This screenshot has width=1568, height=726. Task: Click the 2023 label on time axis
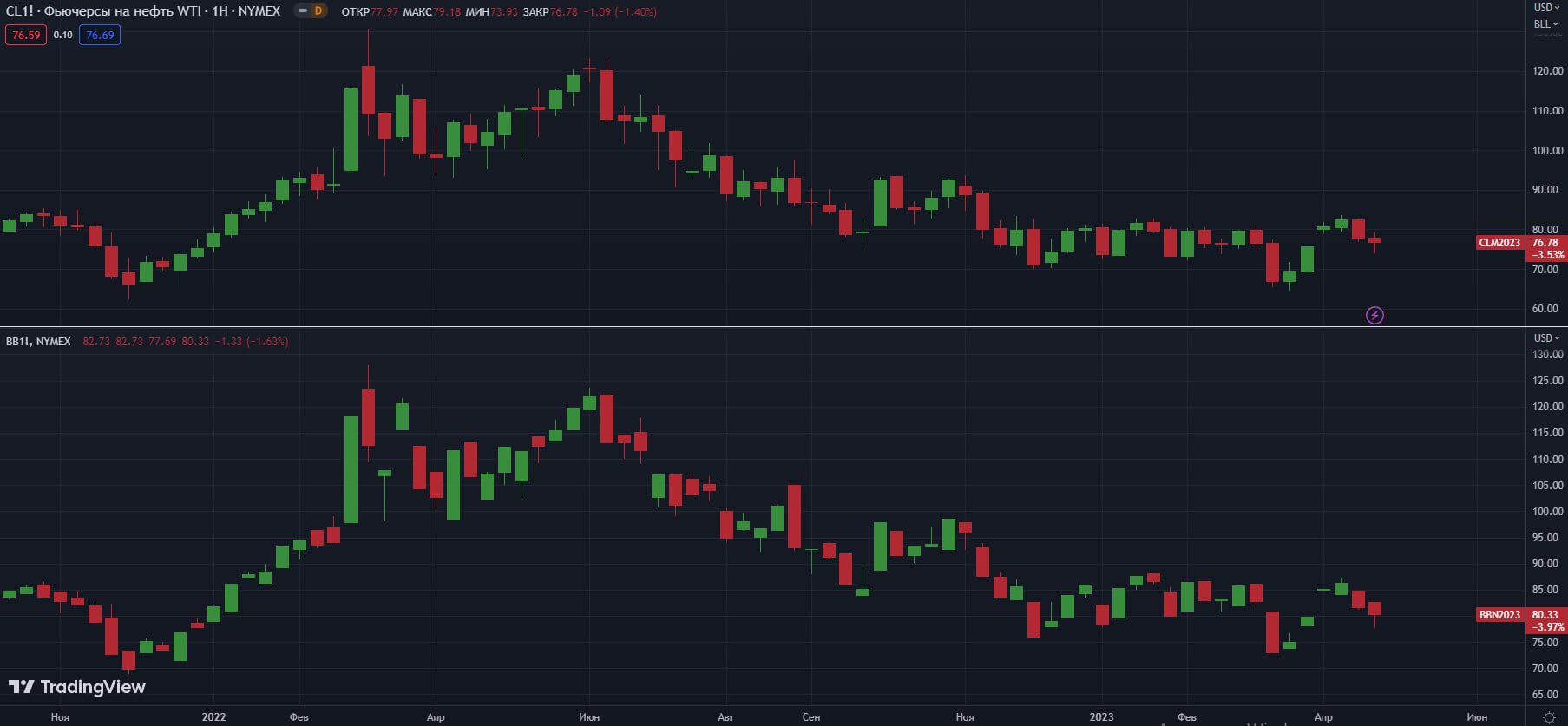click(x=1101, y=717)
